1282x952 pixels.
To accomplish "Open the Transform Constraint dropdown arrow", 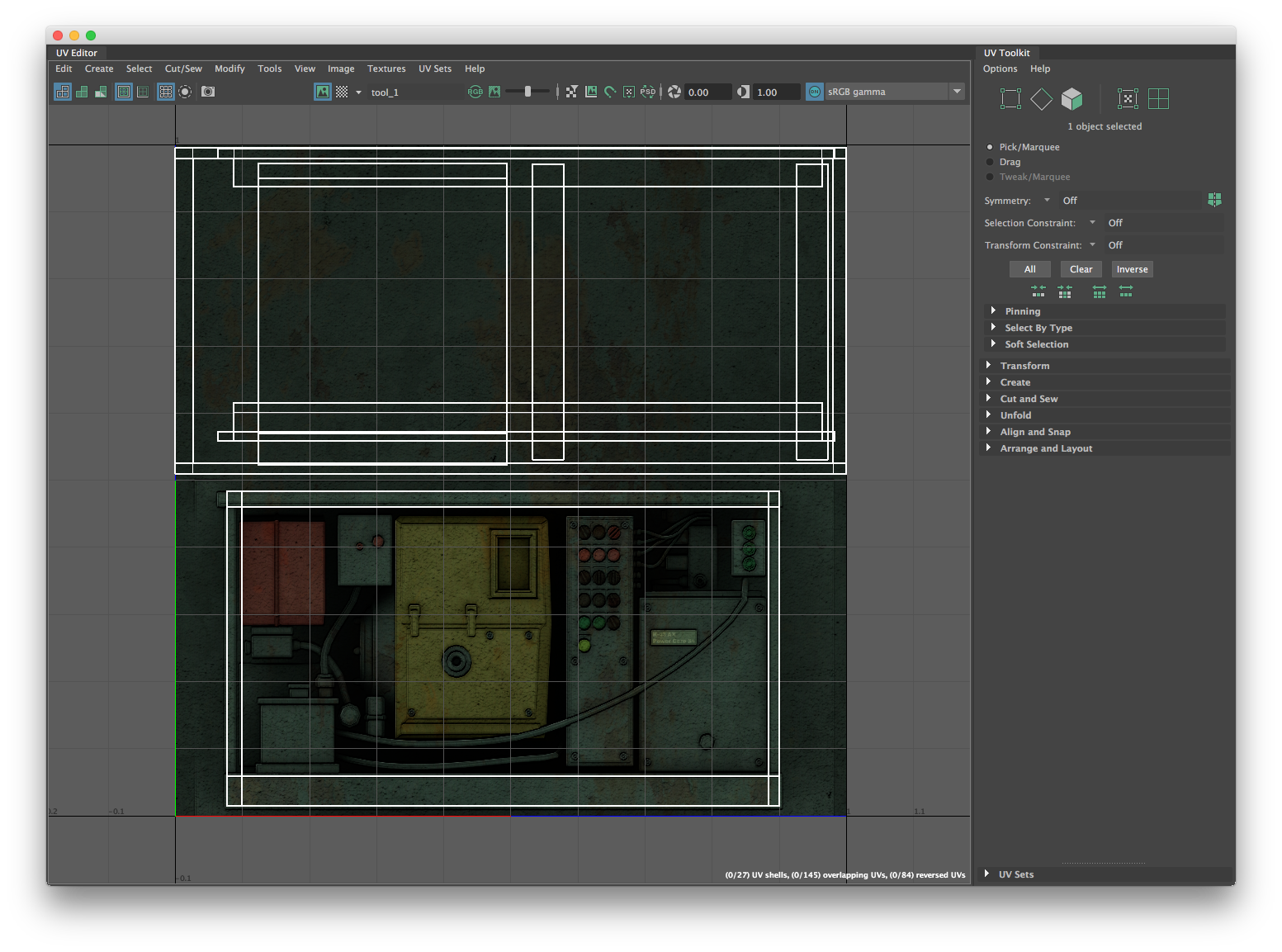I will (x=1092, y=244).
